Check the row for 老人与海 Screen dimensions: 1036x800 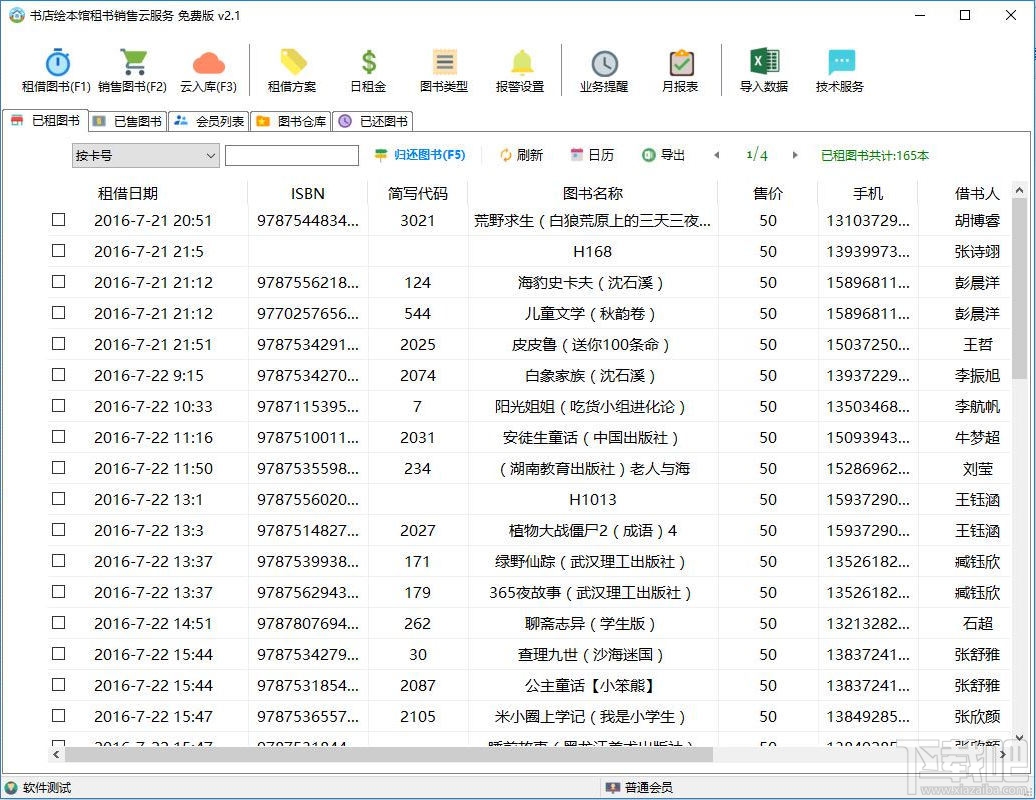tap(59, 468)
